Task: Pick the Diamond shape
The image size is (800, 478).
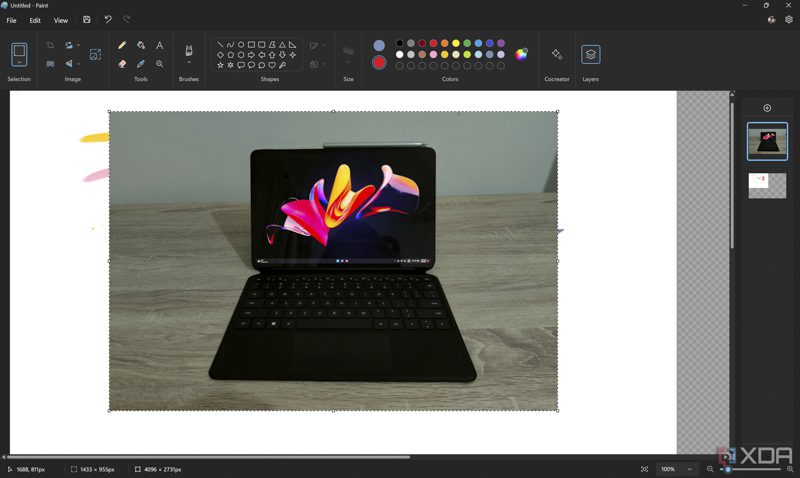Action: coord(220,55)
